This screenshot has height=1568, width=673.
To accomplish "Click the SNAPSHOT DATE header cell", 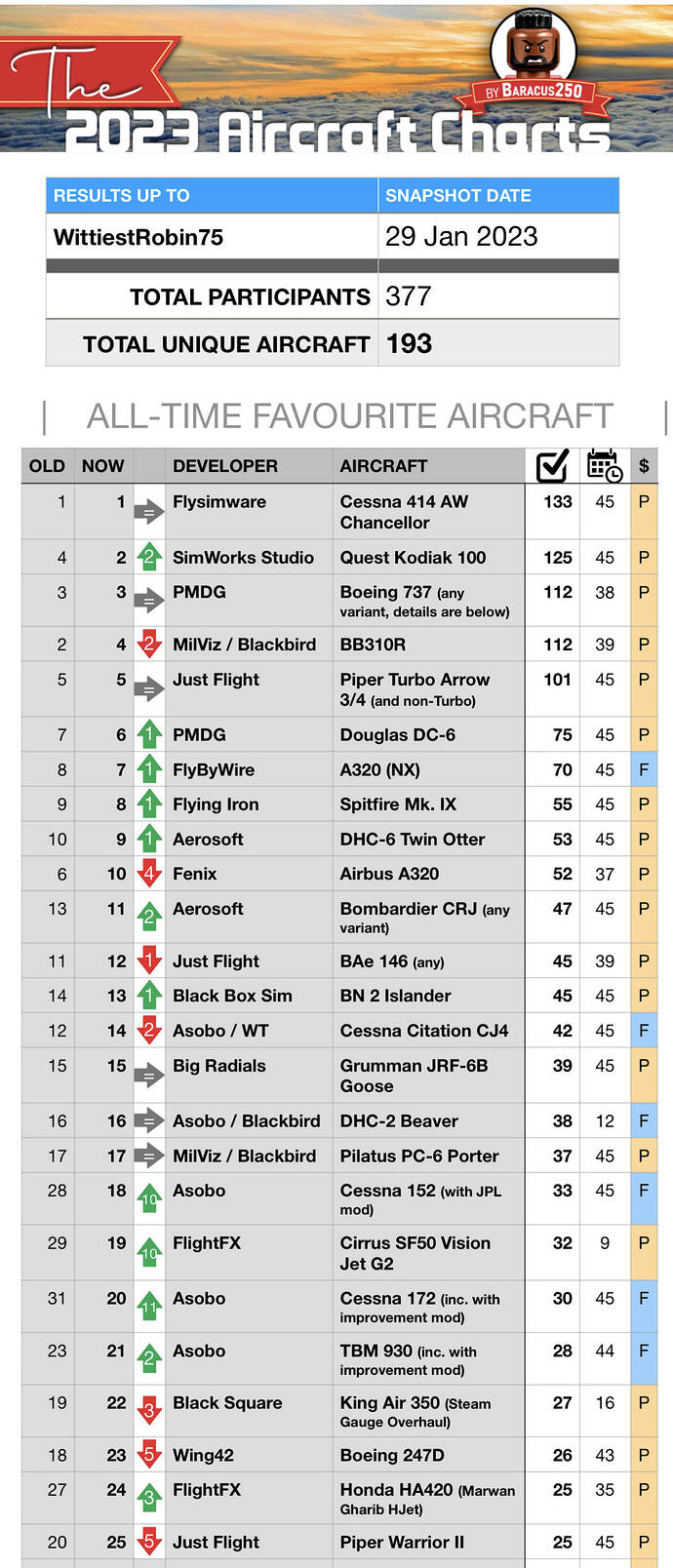I will (498, 195).
